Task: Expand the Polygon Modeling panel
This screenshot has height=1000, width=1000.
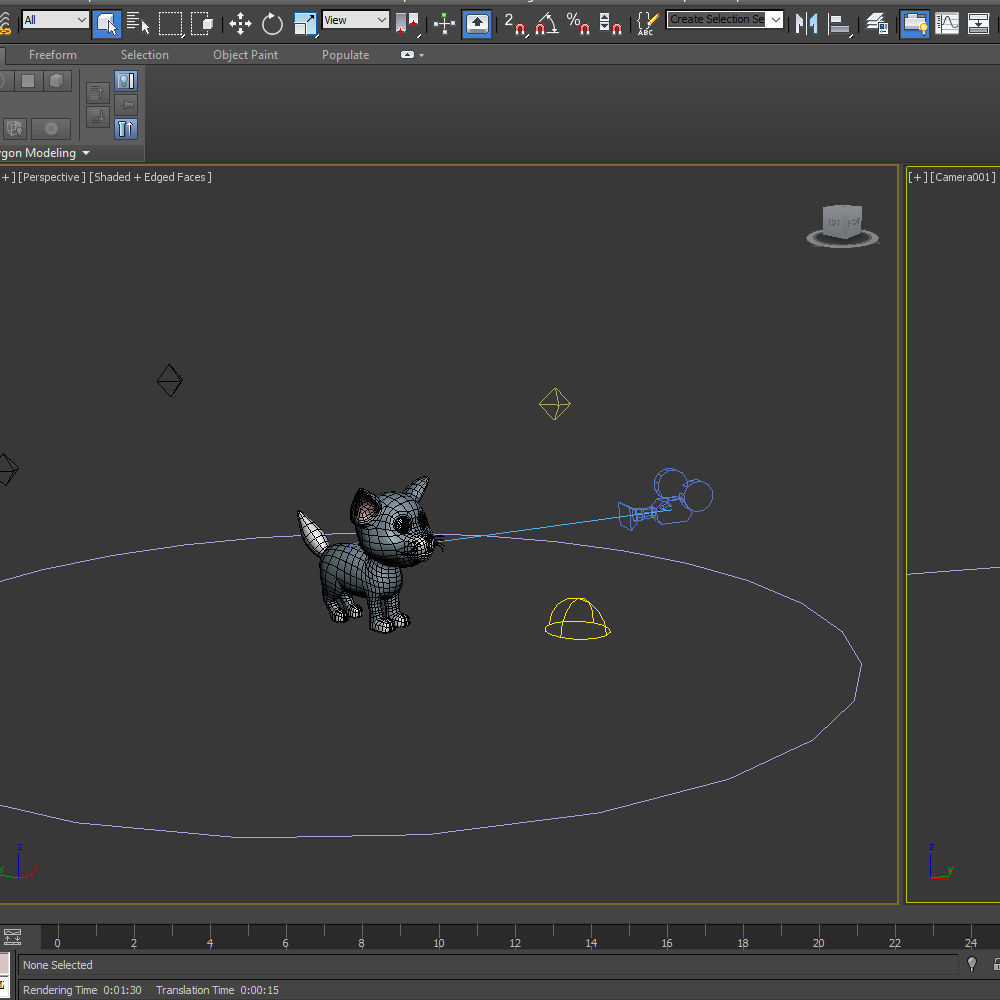Action: pos(85,153)
